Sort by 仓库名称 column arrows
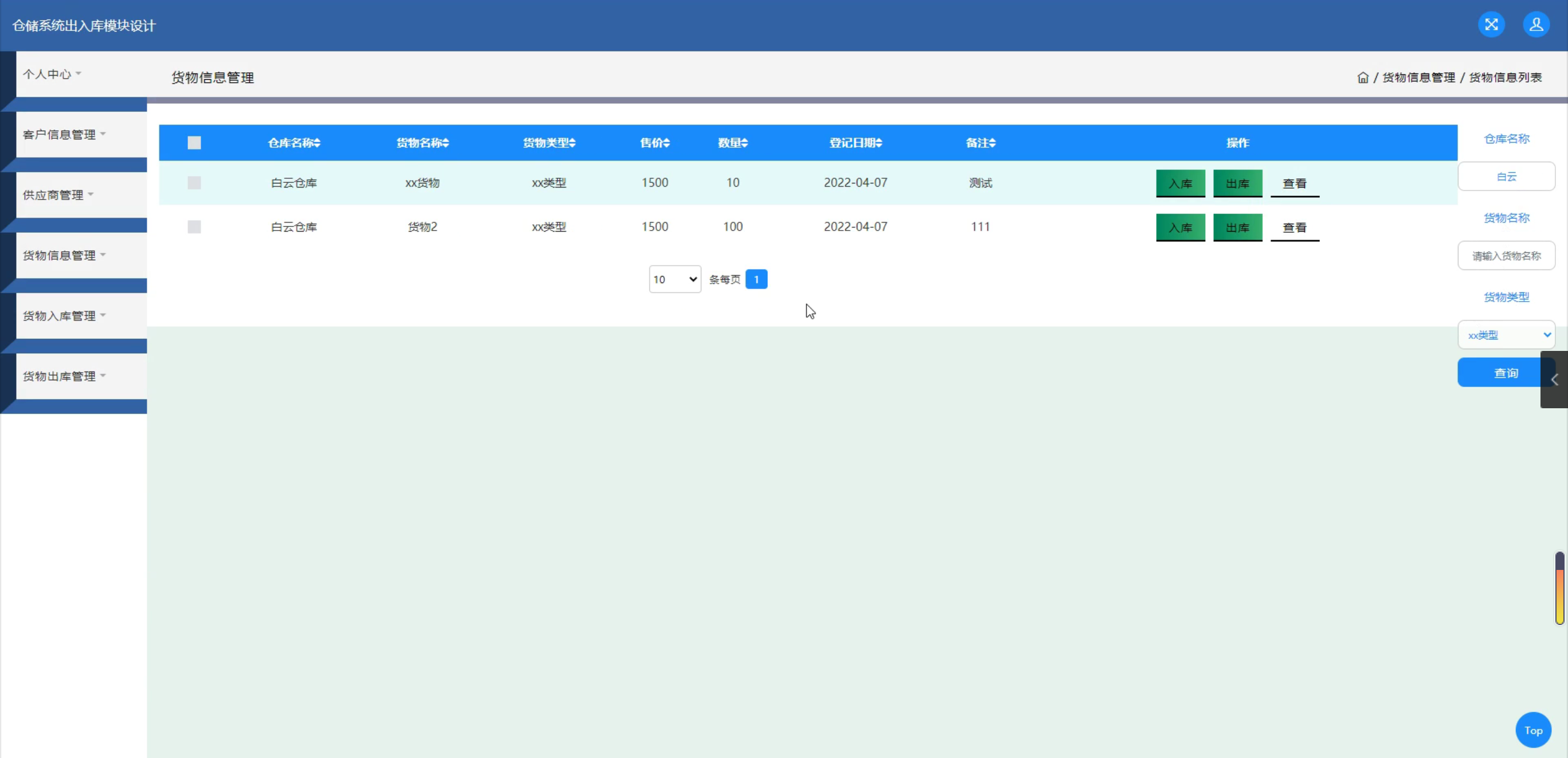The image size is (1568, 758). click(317, 143)
